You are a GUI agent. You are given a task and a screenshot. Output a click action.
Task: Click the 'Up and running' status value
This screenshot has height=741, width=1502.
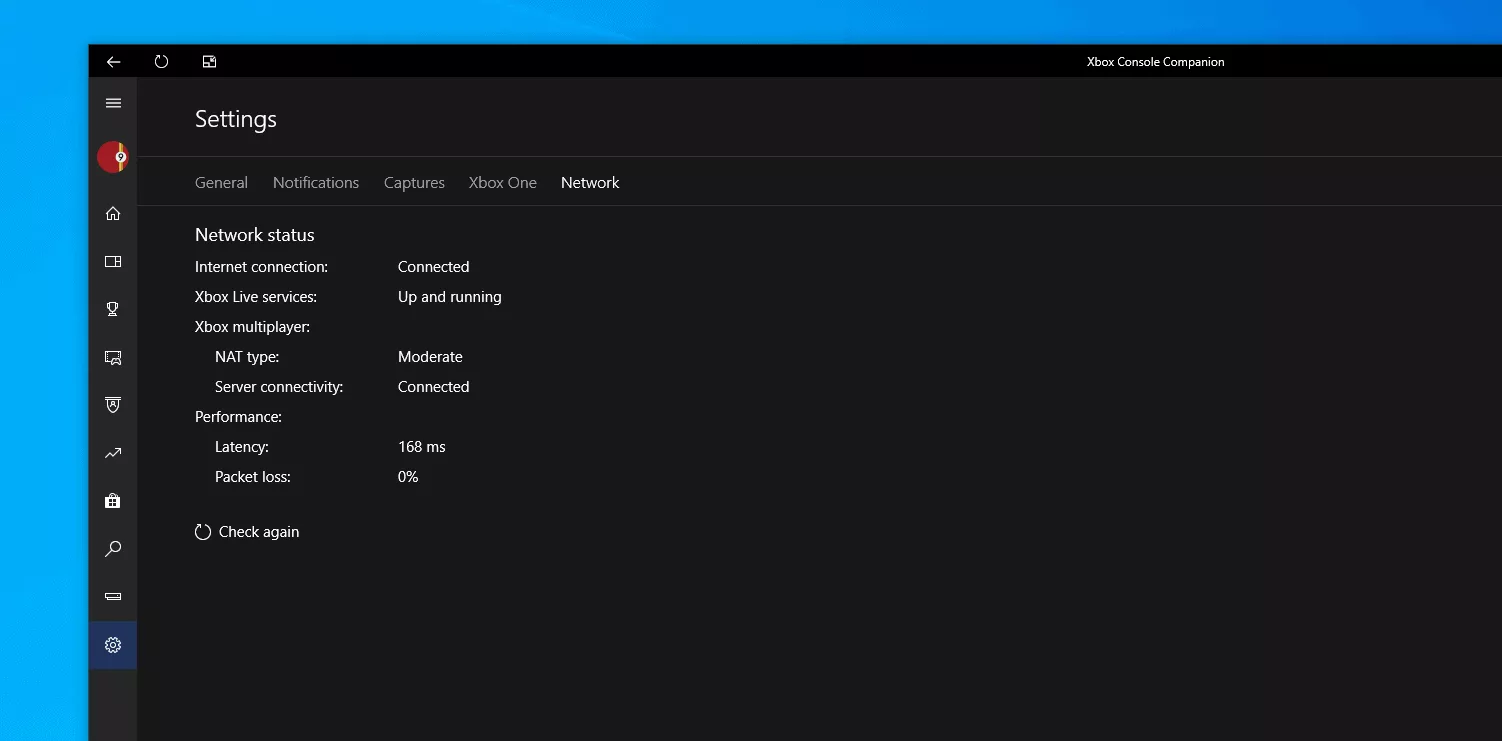click(x=450, y=297)
